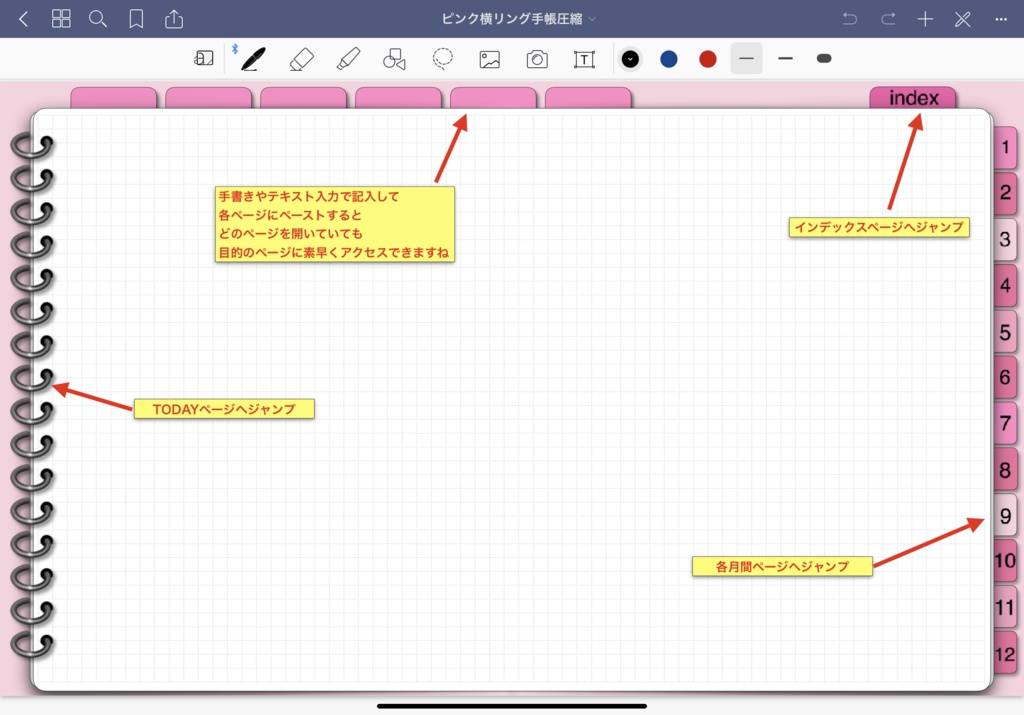Open the page thumbnails grid view

61,18
